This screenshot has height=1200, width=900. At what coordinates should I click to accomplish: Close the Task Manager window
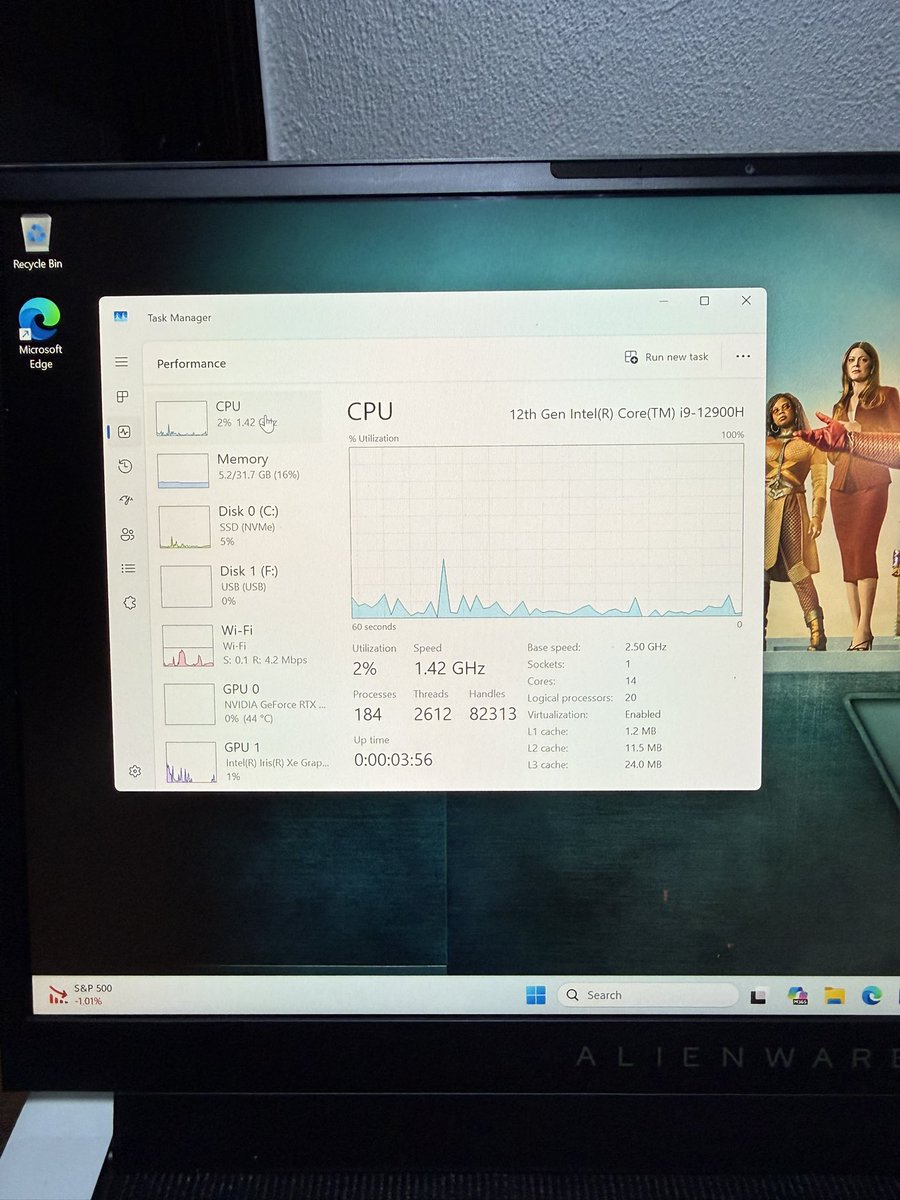[746, 300]
